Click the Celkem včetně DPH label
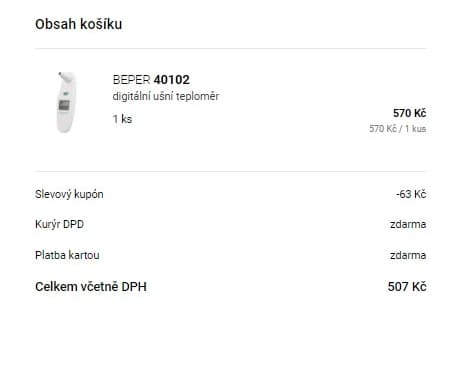This screenshot has height=365, width=468. 91,286
